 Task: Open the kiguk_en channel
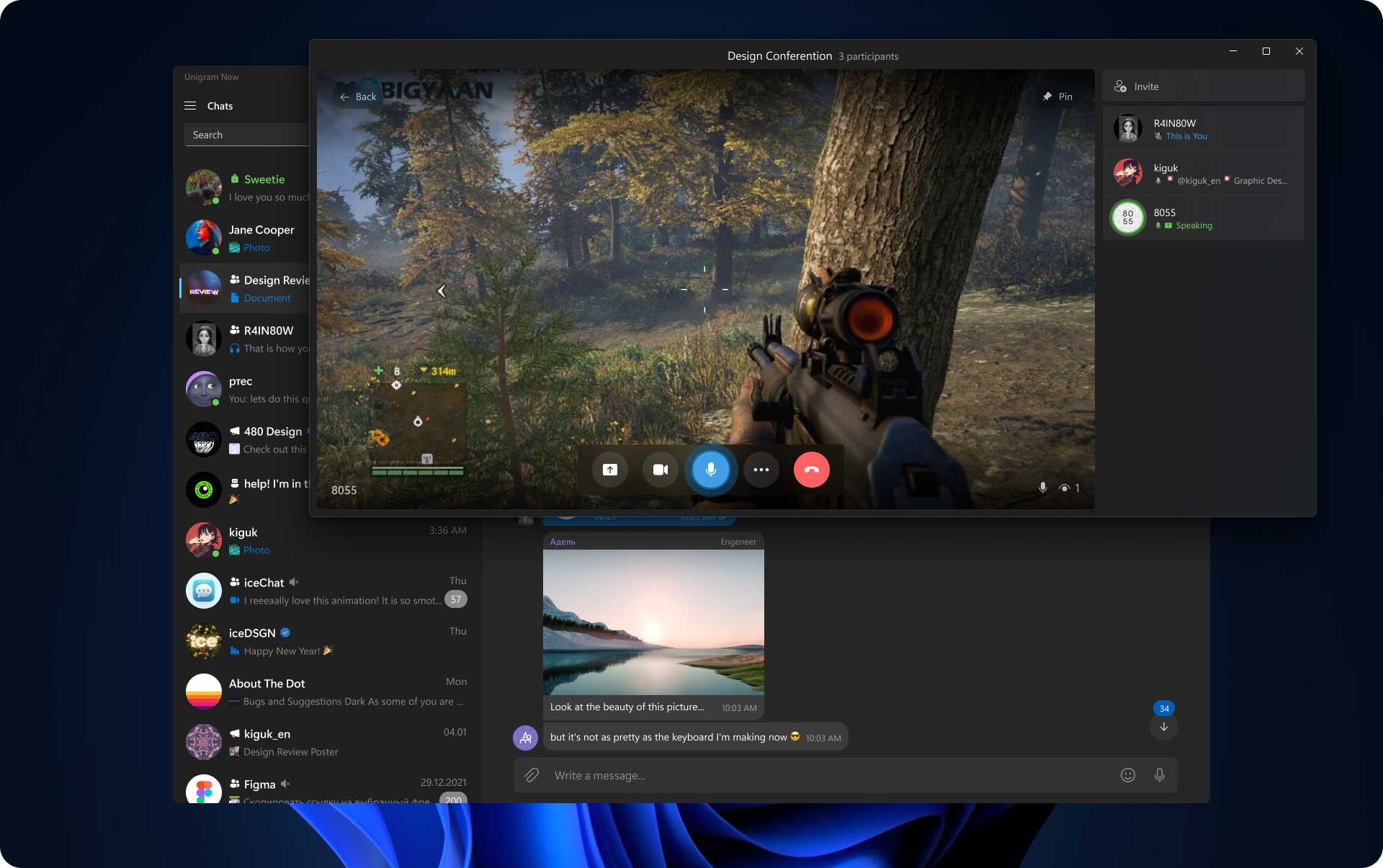click(327, 742)
